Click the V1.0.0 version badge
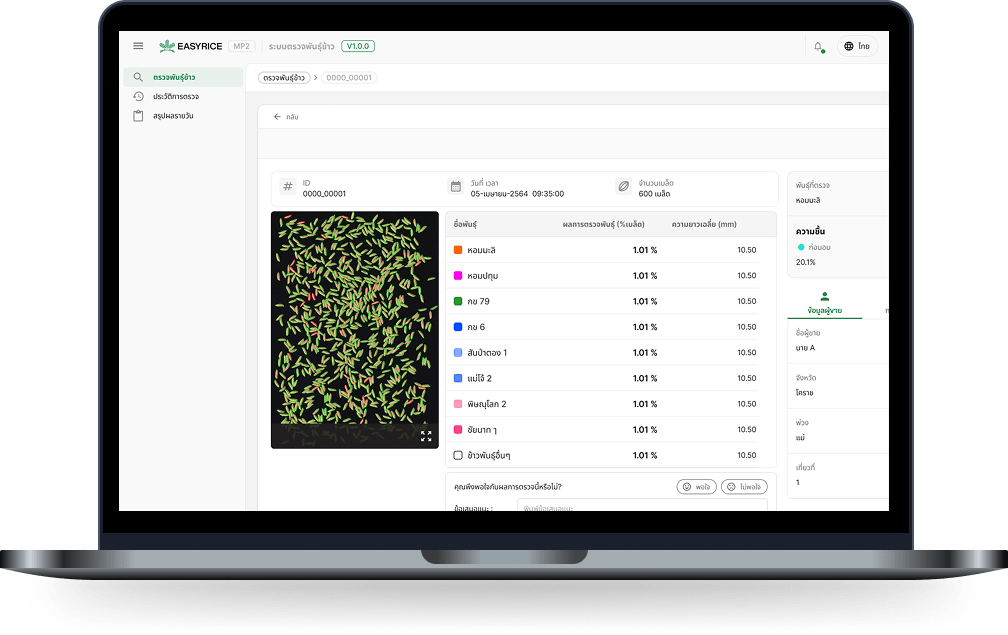Viewport: 1008px width, 635px height. (x=358, y=46)
